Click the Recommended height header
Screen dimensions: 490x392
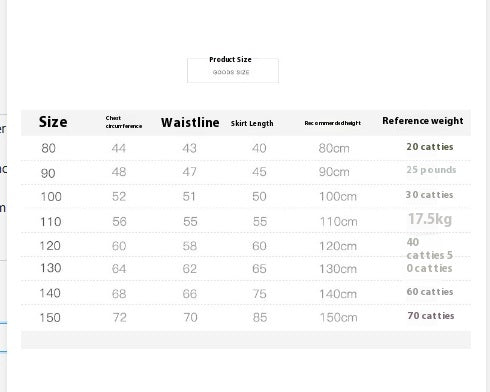pyautogui.click(x=333, y=123)
